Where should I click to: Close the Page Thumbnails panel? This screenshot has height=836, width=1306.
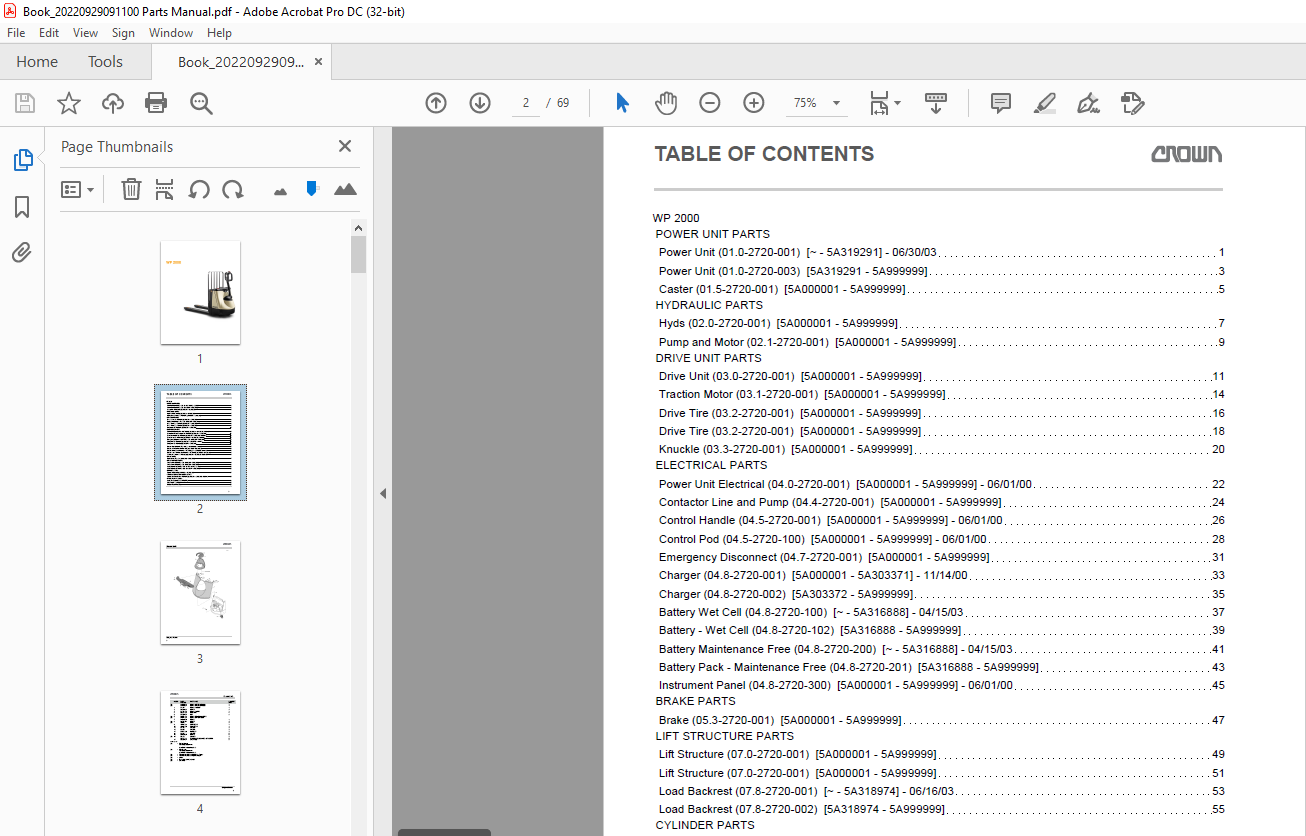345,146
